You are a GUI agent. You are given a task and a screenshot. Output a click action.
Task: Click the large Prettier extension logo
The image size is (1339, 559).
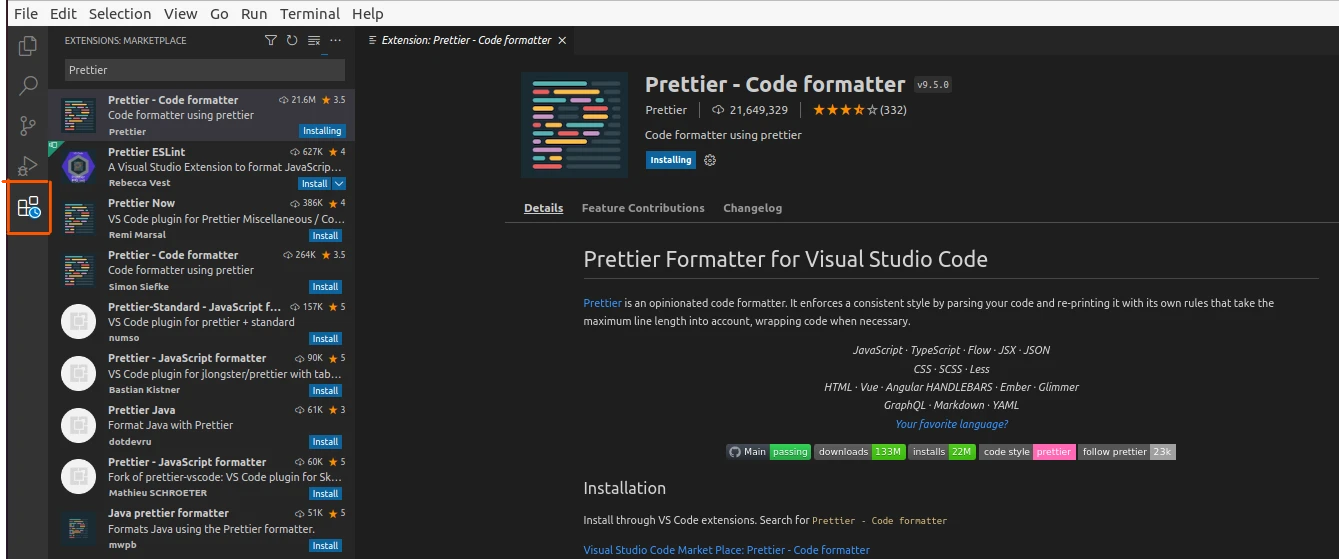click(x=575, y=125)
